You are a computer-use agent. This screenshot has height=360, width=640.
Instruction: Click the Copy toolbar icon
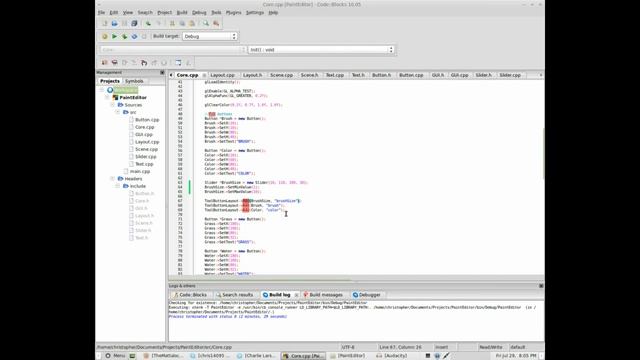(182, 24)
